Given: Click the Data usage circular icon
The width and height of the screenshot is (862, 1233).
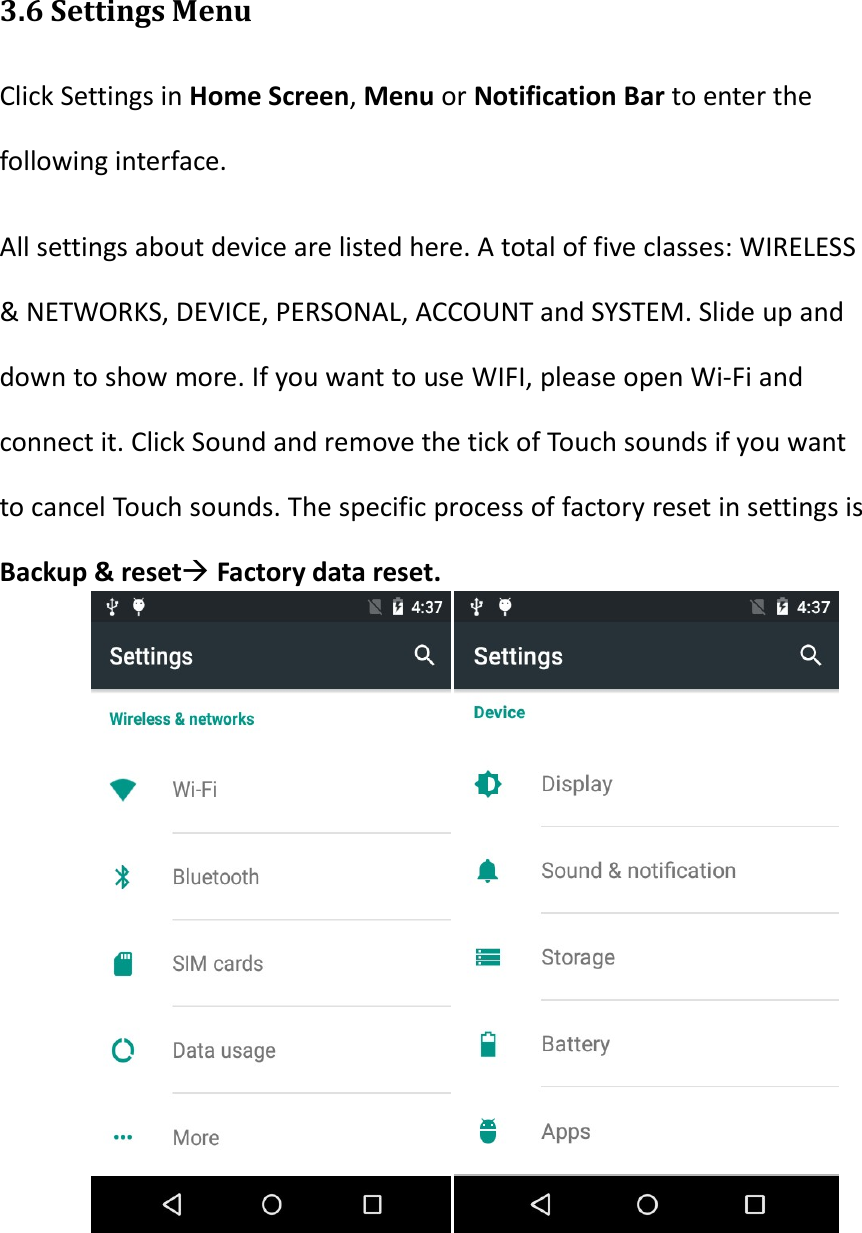Looking at the screenshot, I should pos(122,1050).
